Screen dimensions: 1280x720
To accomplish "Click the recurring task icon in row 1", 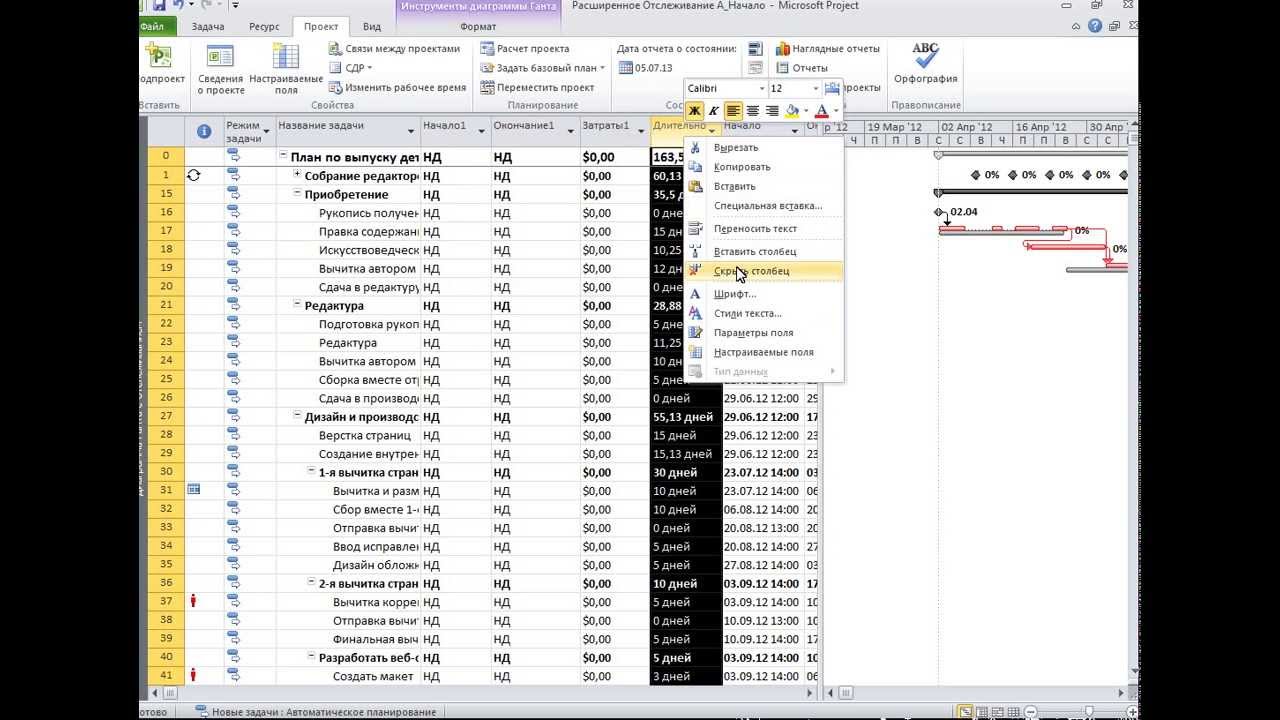I will (194, 175).
